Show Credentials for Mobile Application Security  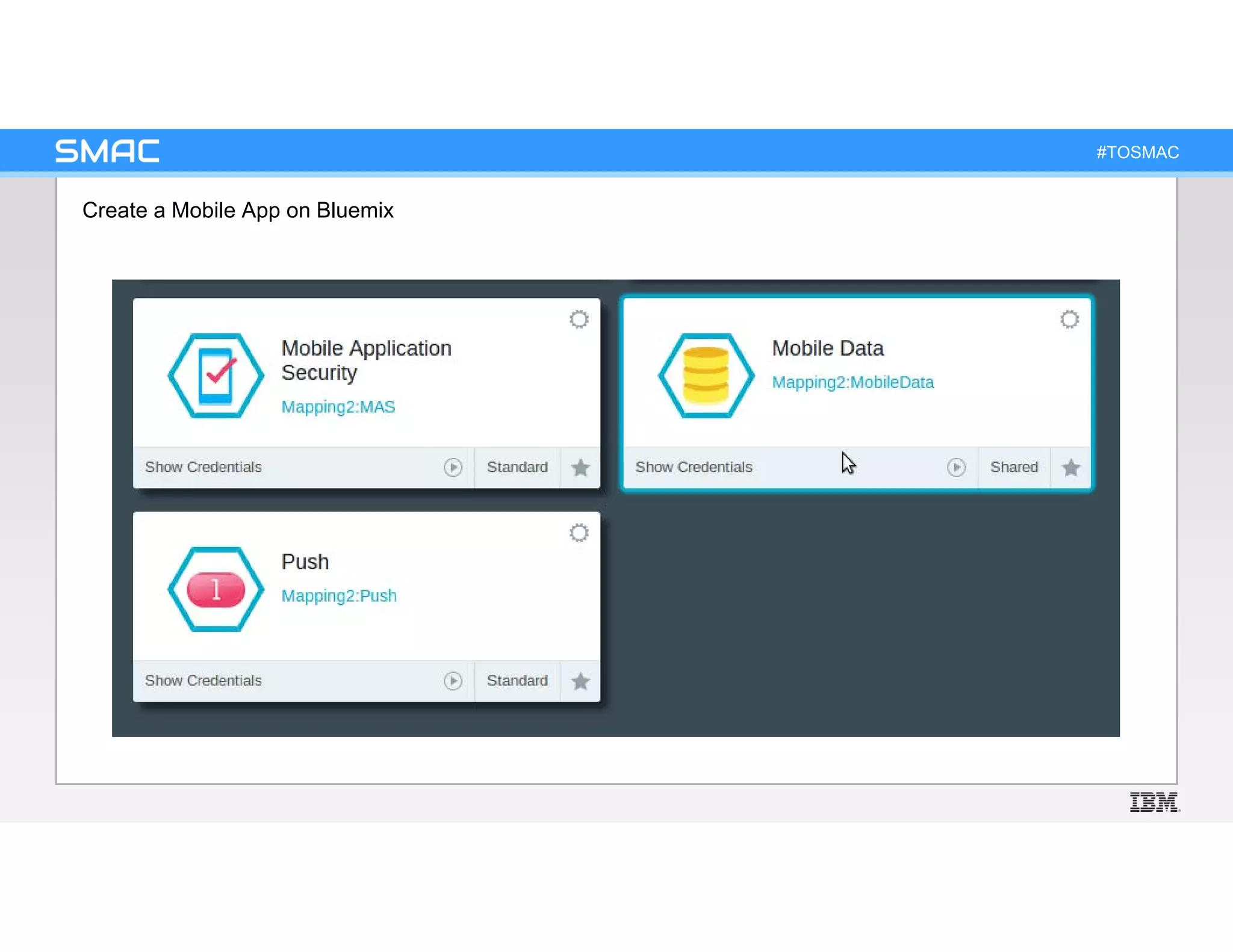[203, 468]
